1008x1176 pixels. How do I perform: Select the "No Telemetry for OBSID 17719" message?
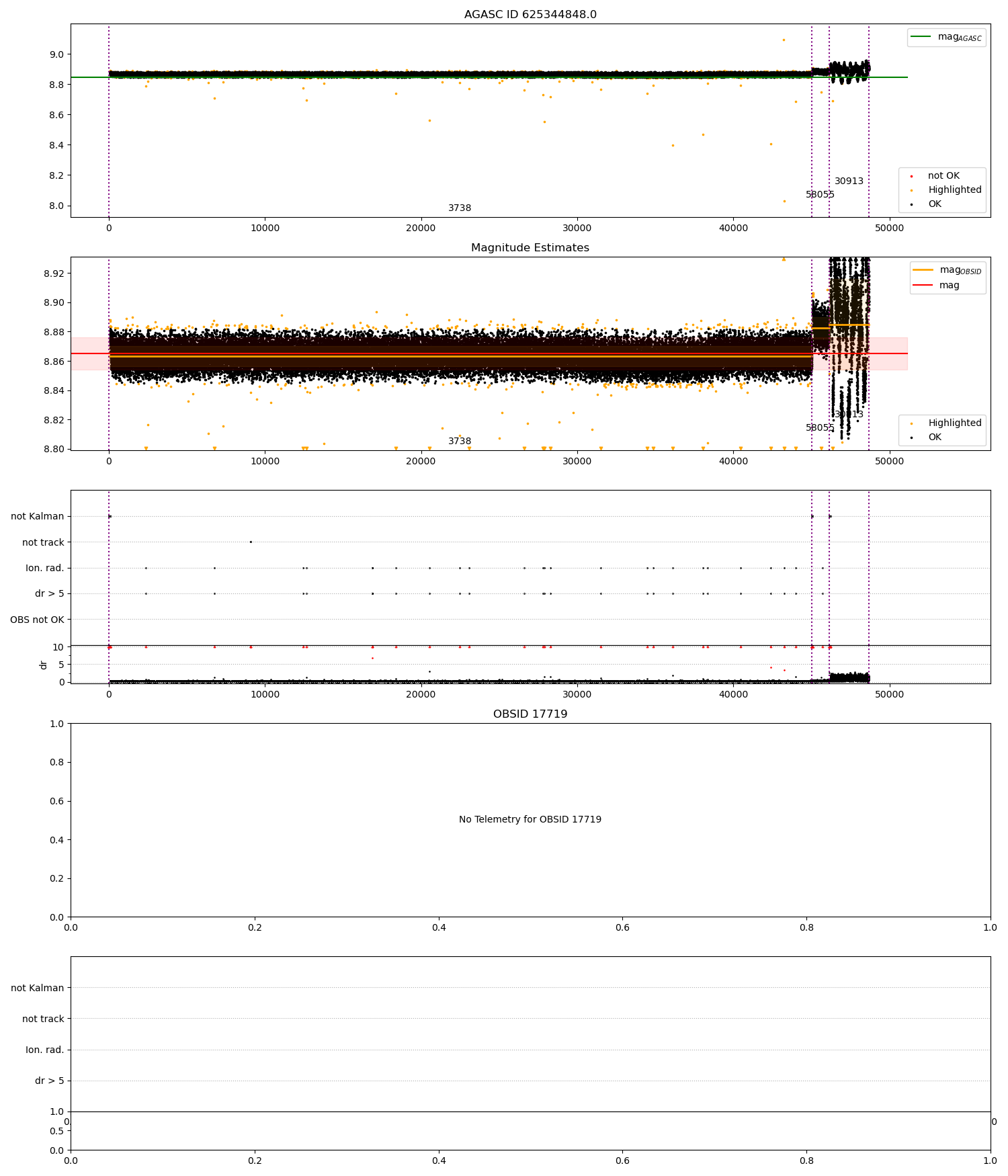530,820
